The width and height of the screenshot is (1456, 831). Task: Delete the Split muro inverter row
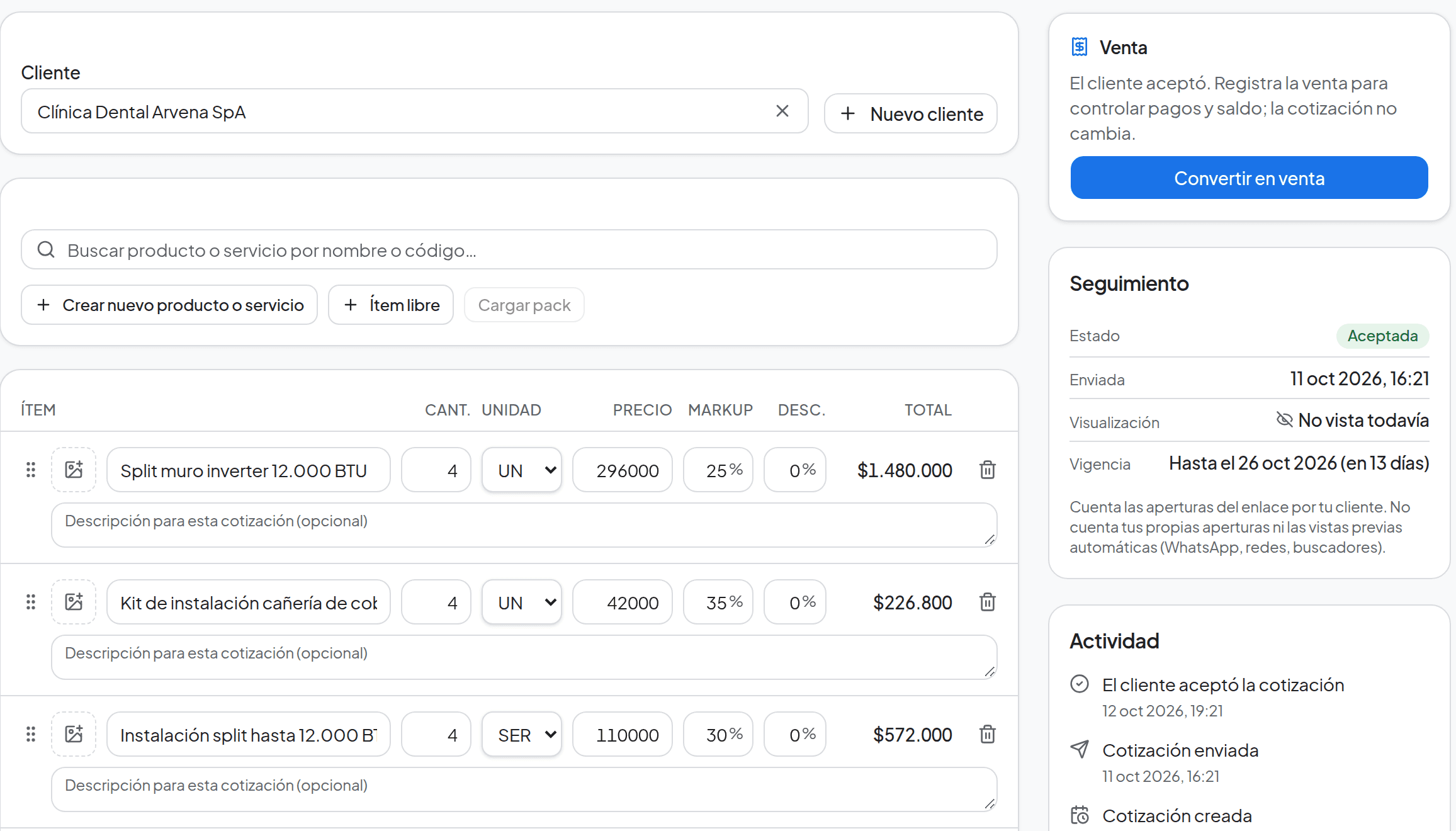click(987, 470)
